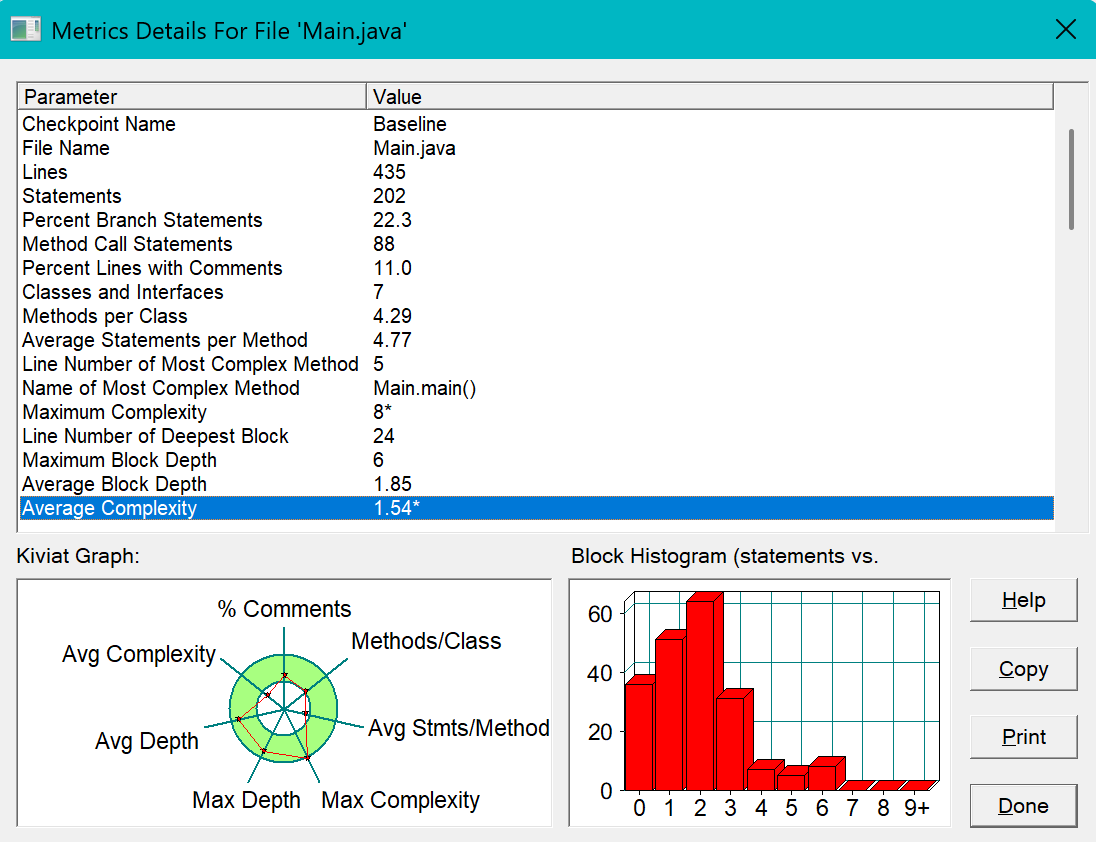The height and width of the screenshot is (842, 1096).
Task: Select the Name of Most Complex Method row
Action: tap(536, 388)
